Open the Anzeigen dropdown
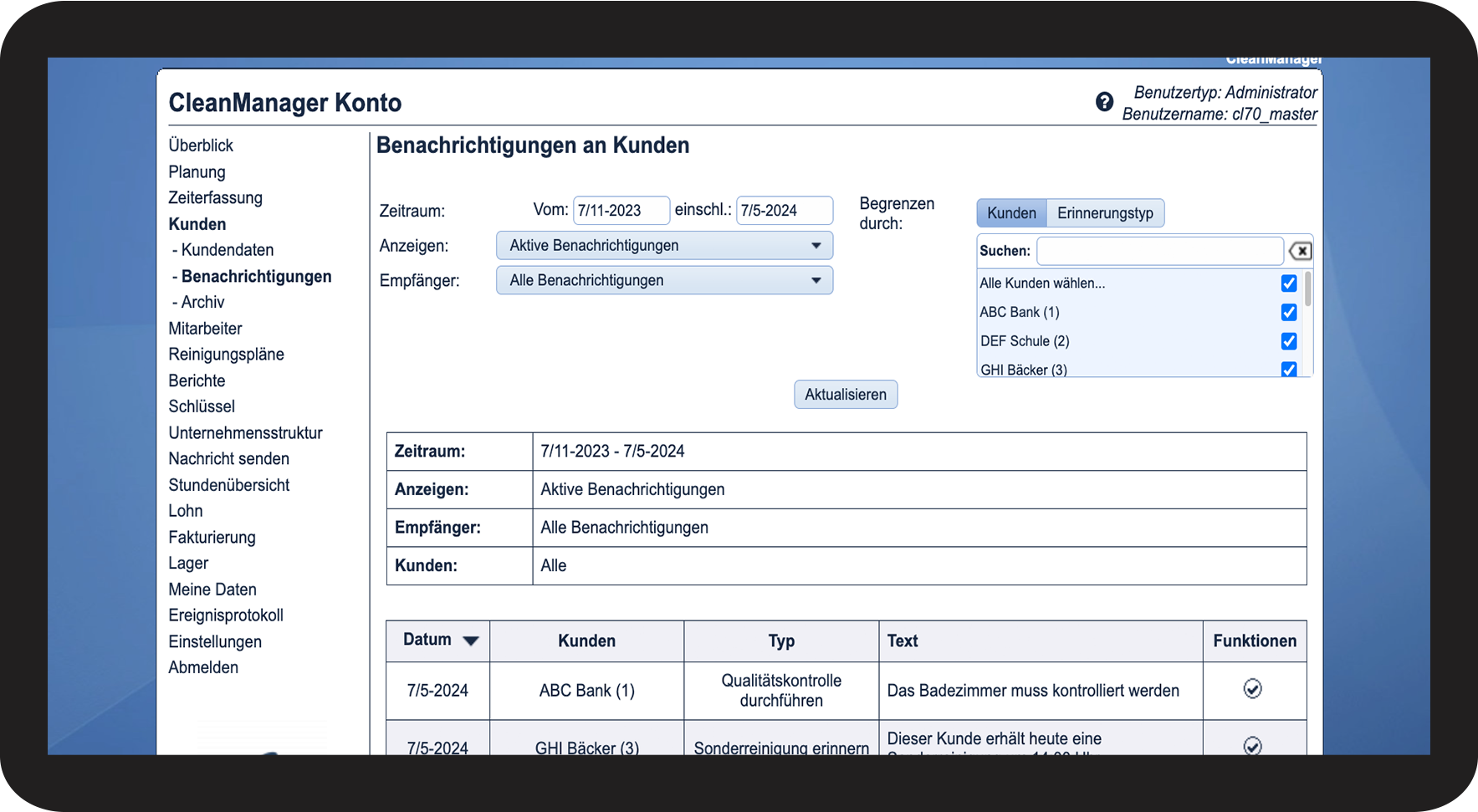The width and height of the screenshot is (1478, 812). click(x=664, y=246)
